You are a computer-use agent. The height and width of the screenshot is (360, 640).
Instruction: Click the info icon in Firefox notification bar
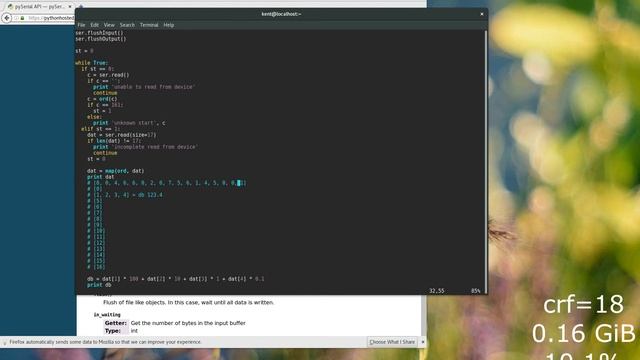click(x=5, y=342)
